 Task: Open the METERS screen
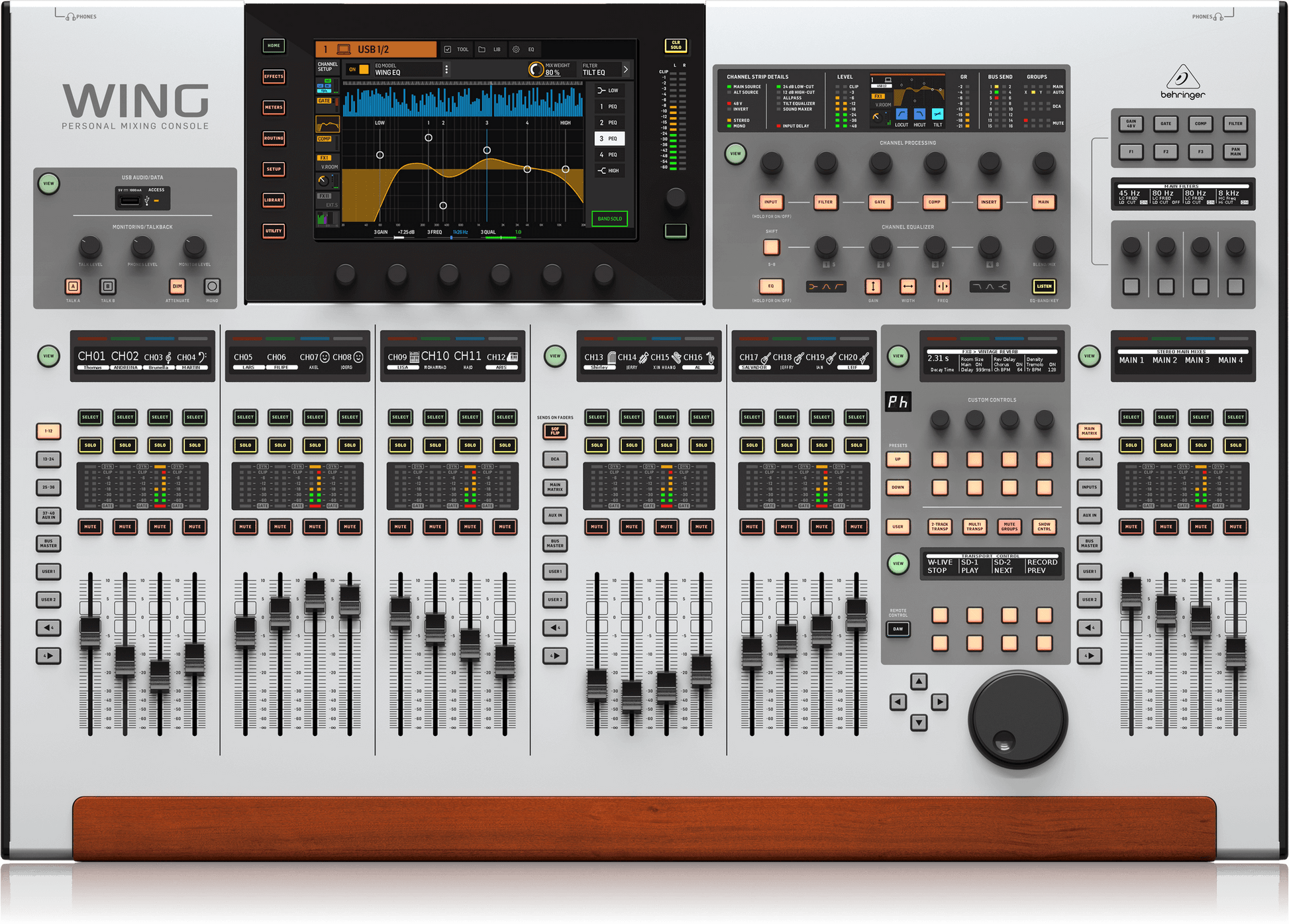point(274,107)
